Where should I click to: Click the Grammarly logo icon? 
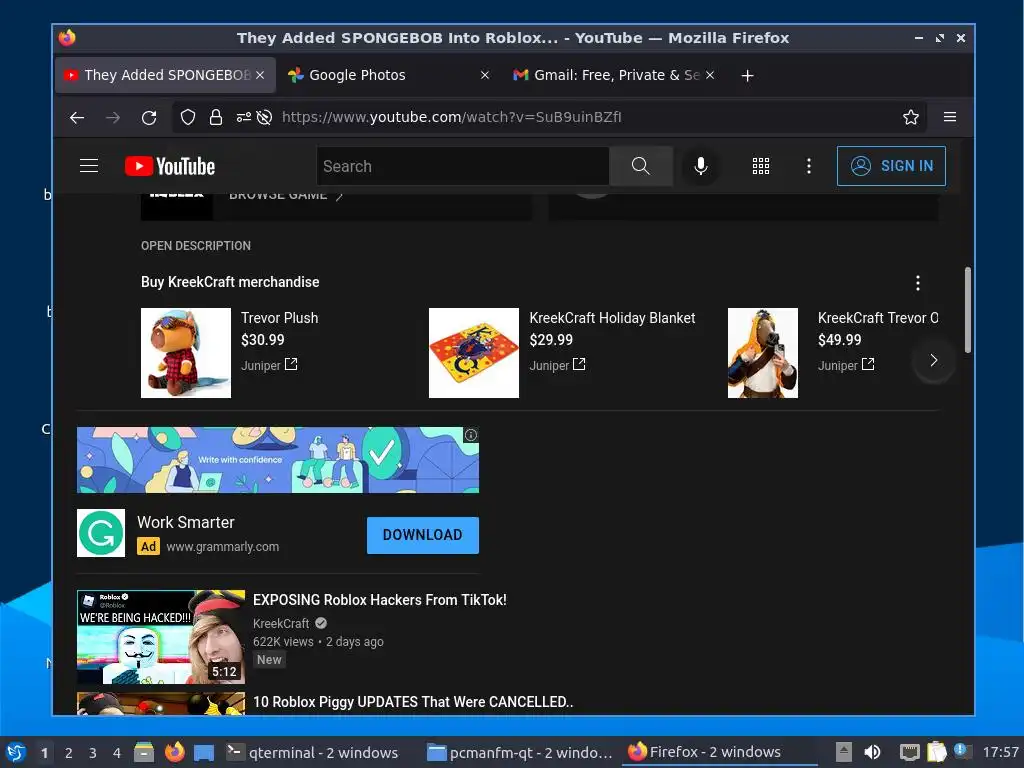tap(101, 533)
